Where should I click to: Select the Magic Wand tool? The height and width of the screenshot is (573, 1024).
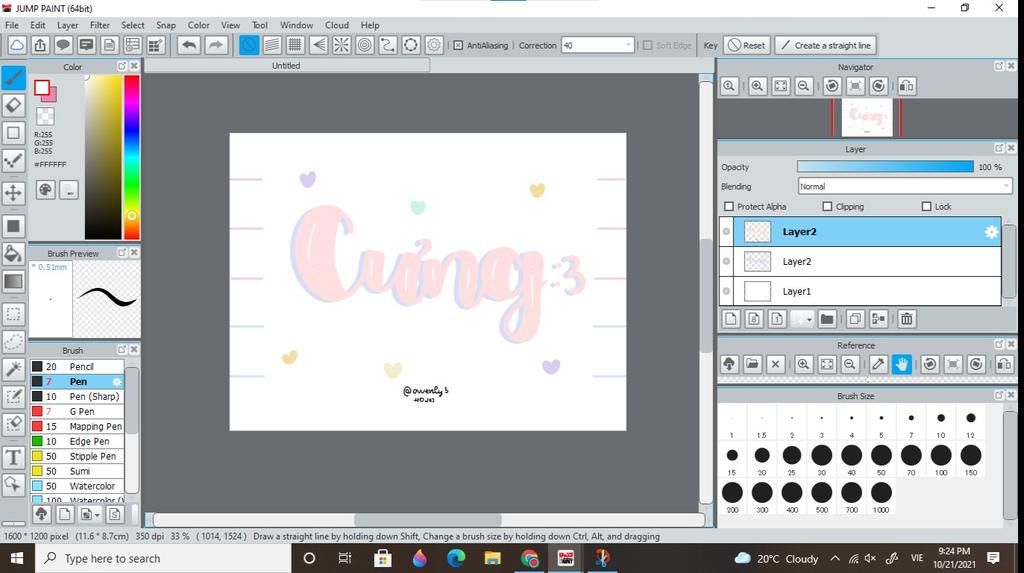tap(13, 369)
